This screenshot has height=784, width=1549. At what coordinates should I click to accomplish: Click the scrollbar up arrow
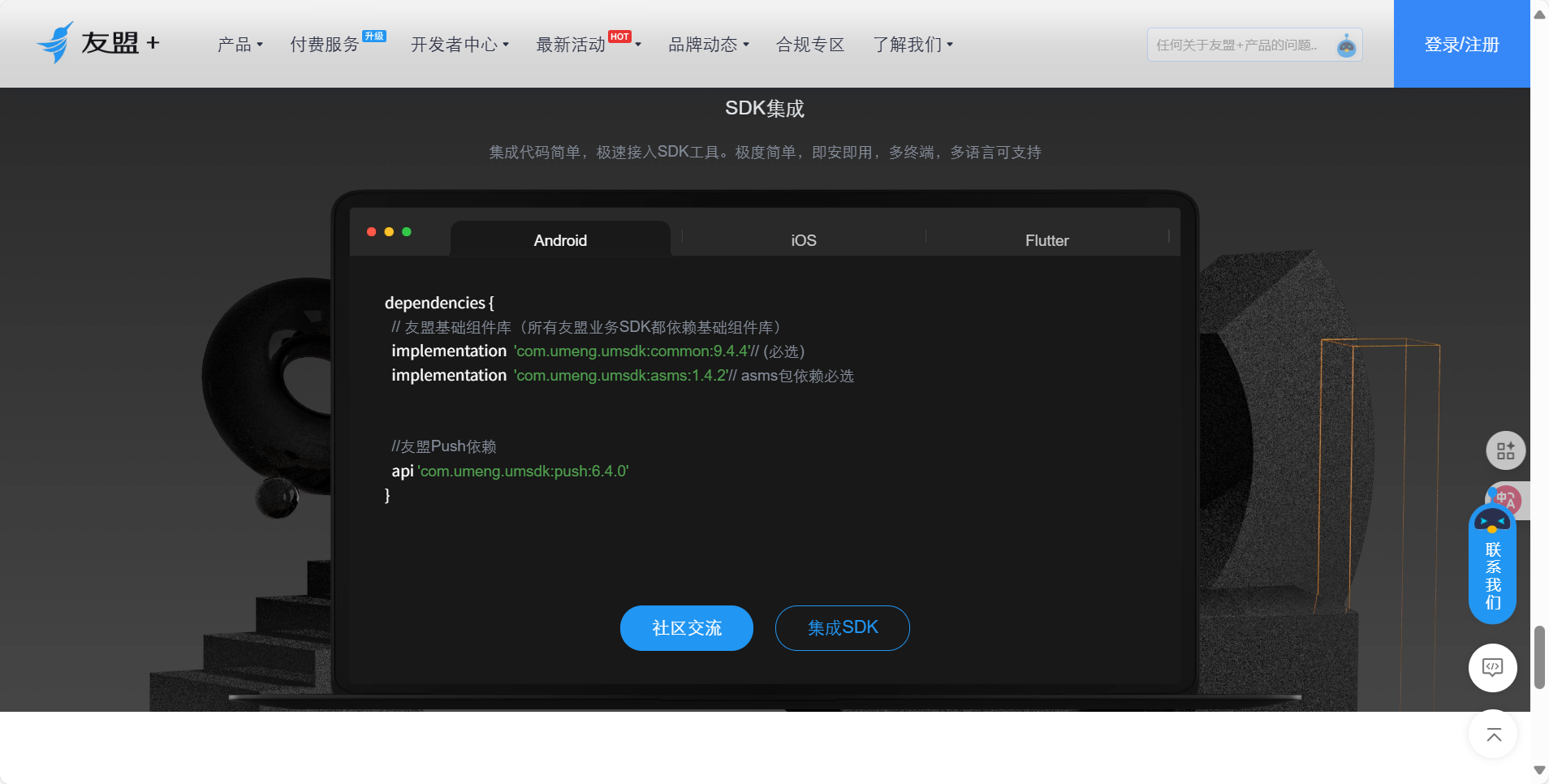point(1539,14)
